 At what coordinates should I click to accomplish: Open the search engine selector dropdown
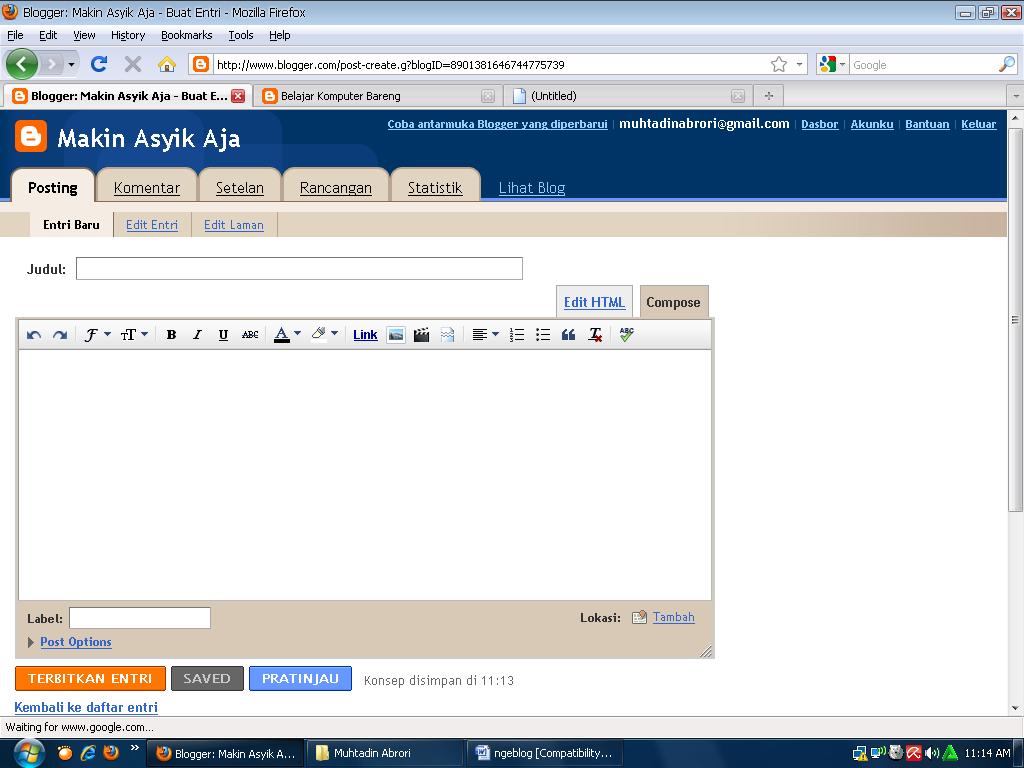[833, 64]
